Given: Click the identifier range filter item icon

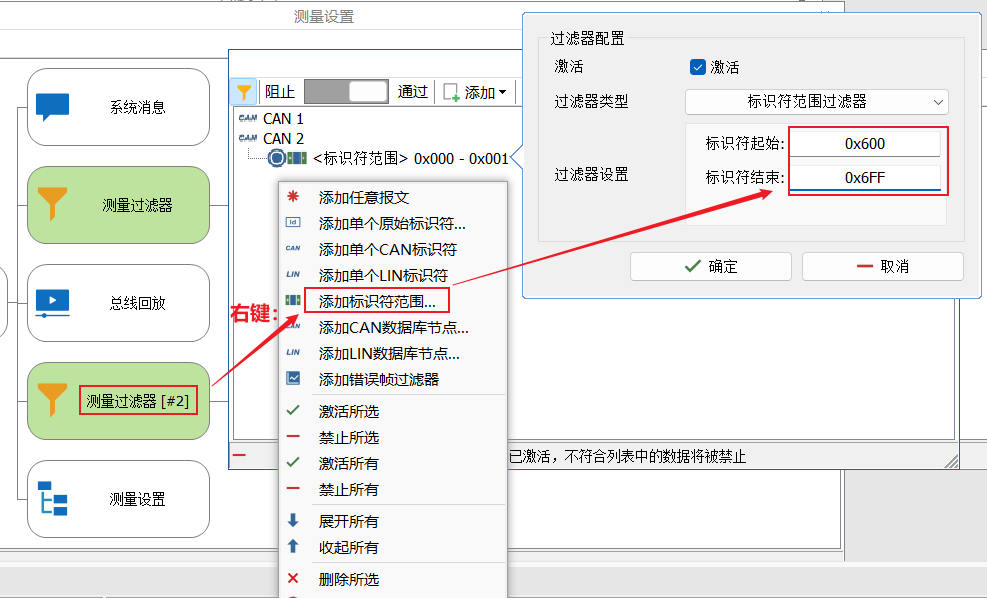Looking at the screenshot, I should [297, 158].
